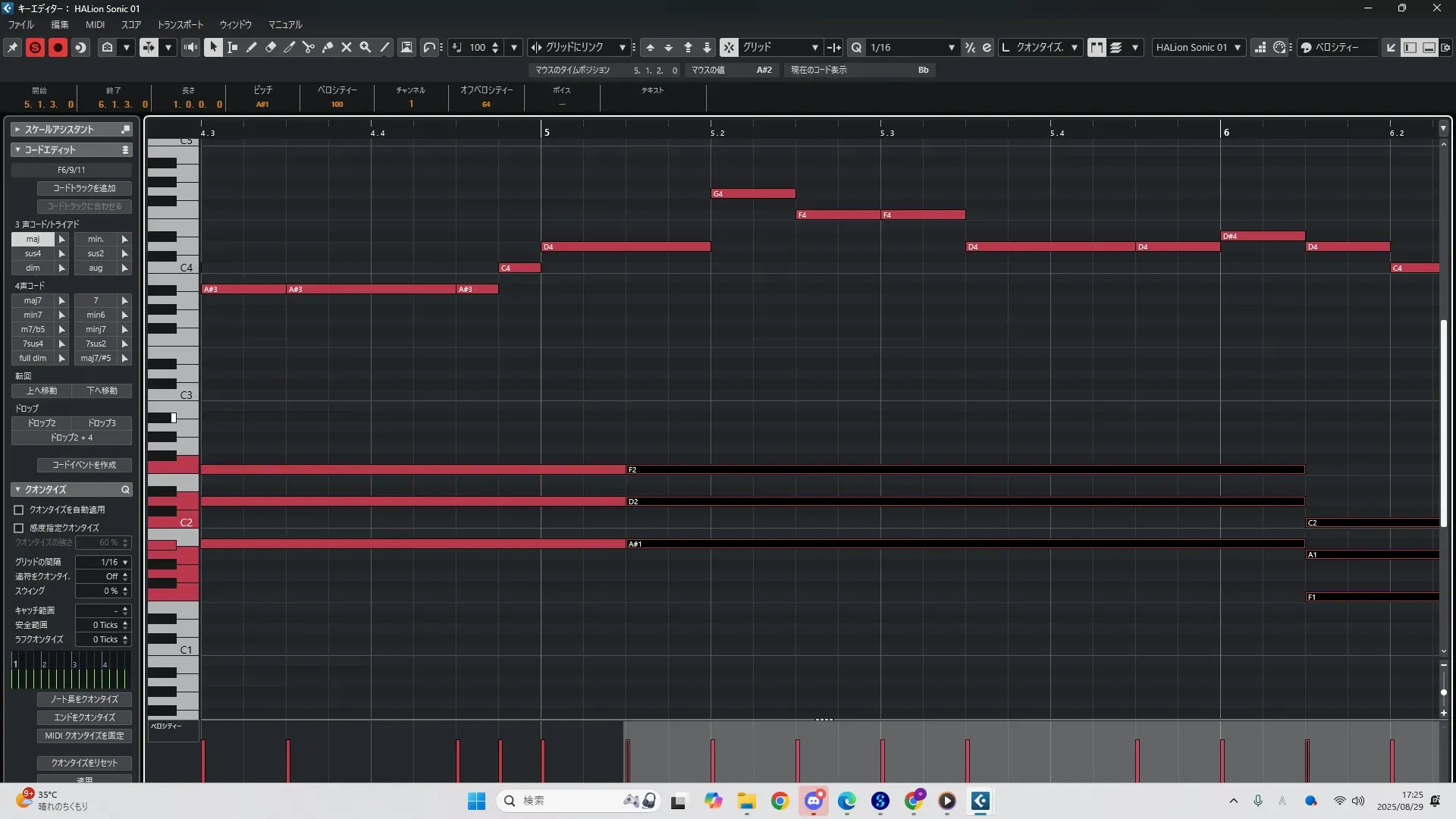Click the コードイベントを作成 button
The width and height of the screenshot is (1456, 819).
tap(84, 465)
